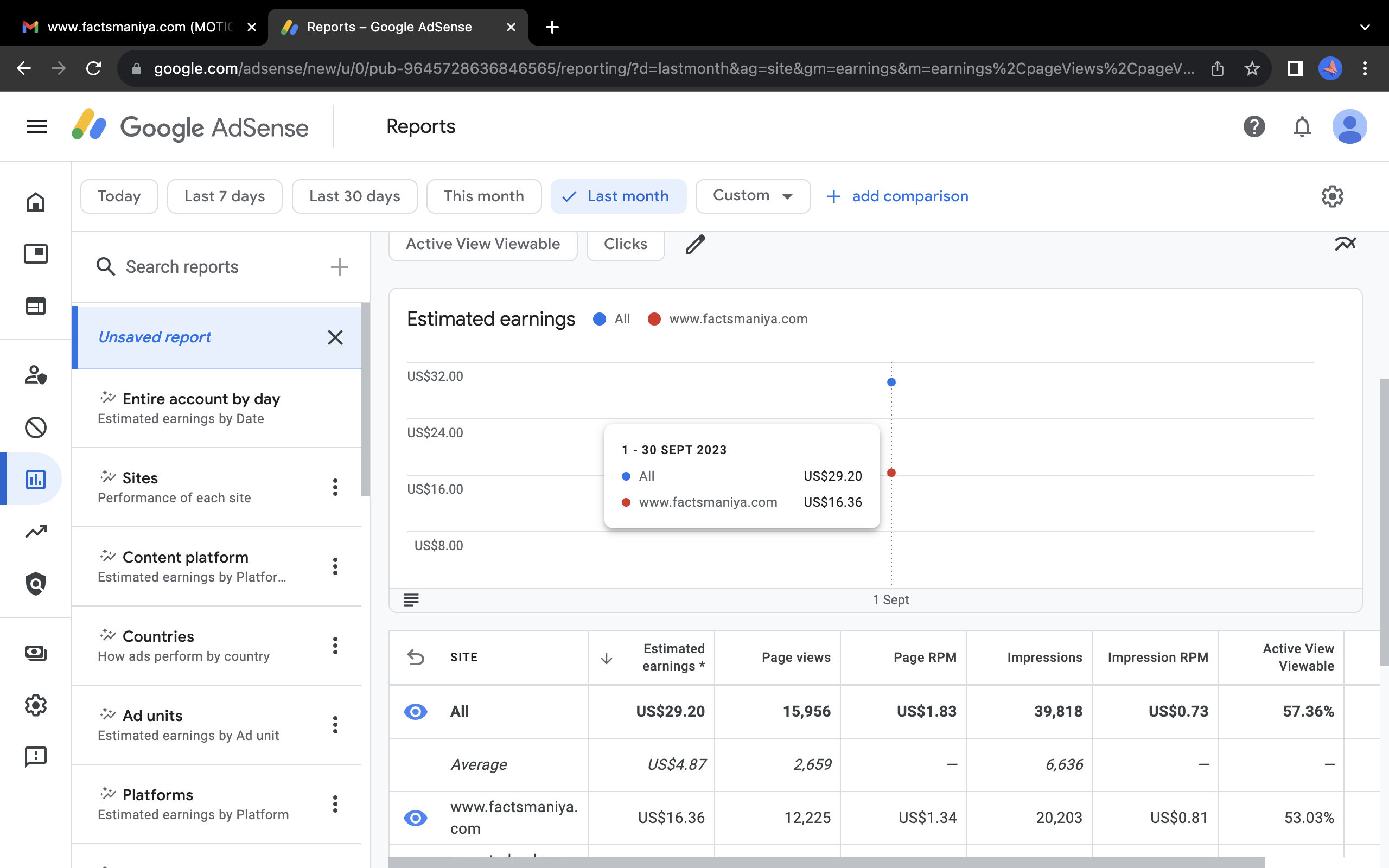
Task: Open options menu for Sites report
Action: point(335,487)
